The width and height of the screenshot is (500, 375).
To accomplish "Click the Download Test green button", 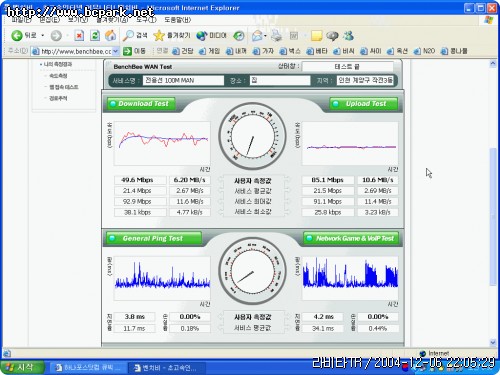I will pyautogui.click(x=141, y=104).
